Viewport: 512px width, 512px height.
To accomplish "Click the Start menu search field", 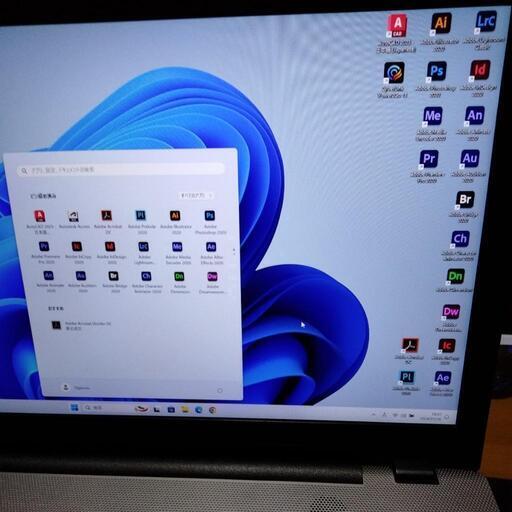I will coord(121,170).
